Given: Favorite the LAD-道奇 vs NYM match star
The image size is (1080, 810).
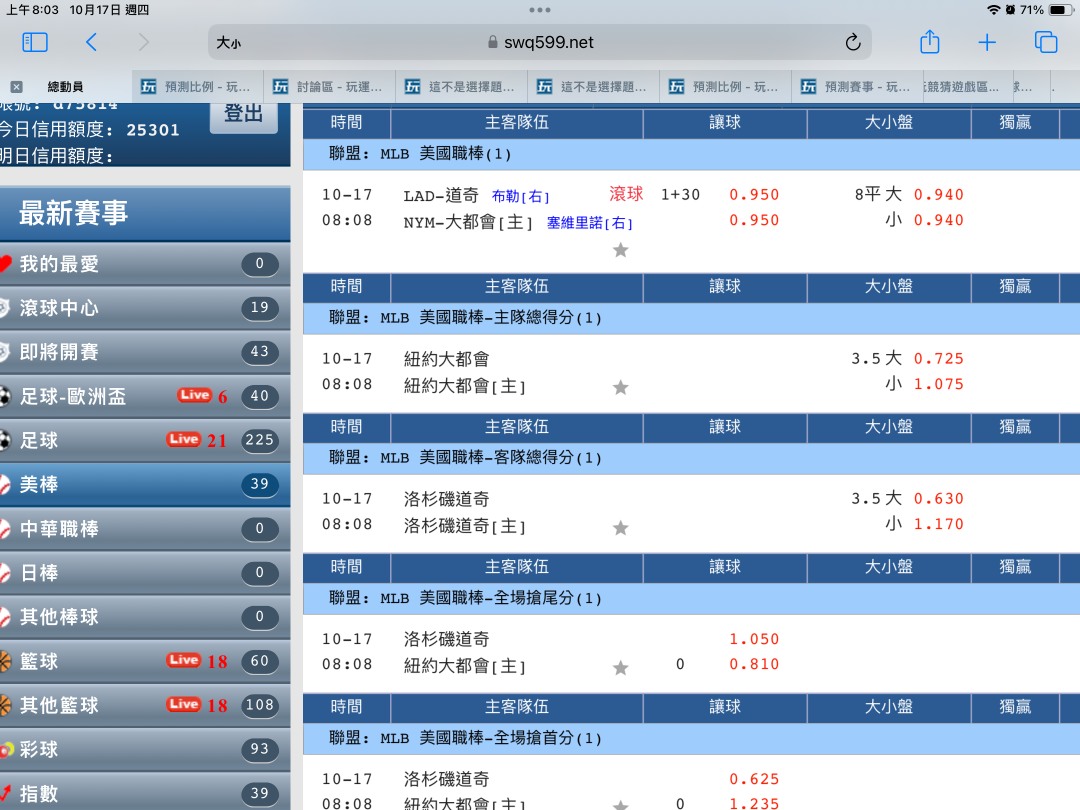Looking at the screenshot, I should (621, 250).
